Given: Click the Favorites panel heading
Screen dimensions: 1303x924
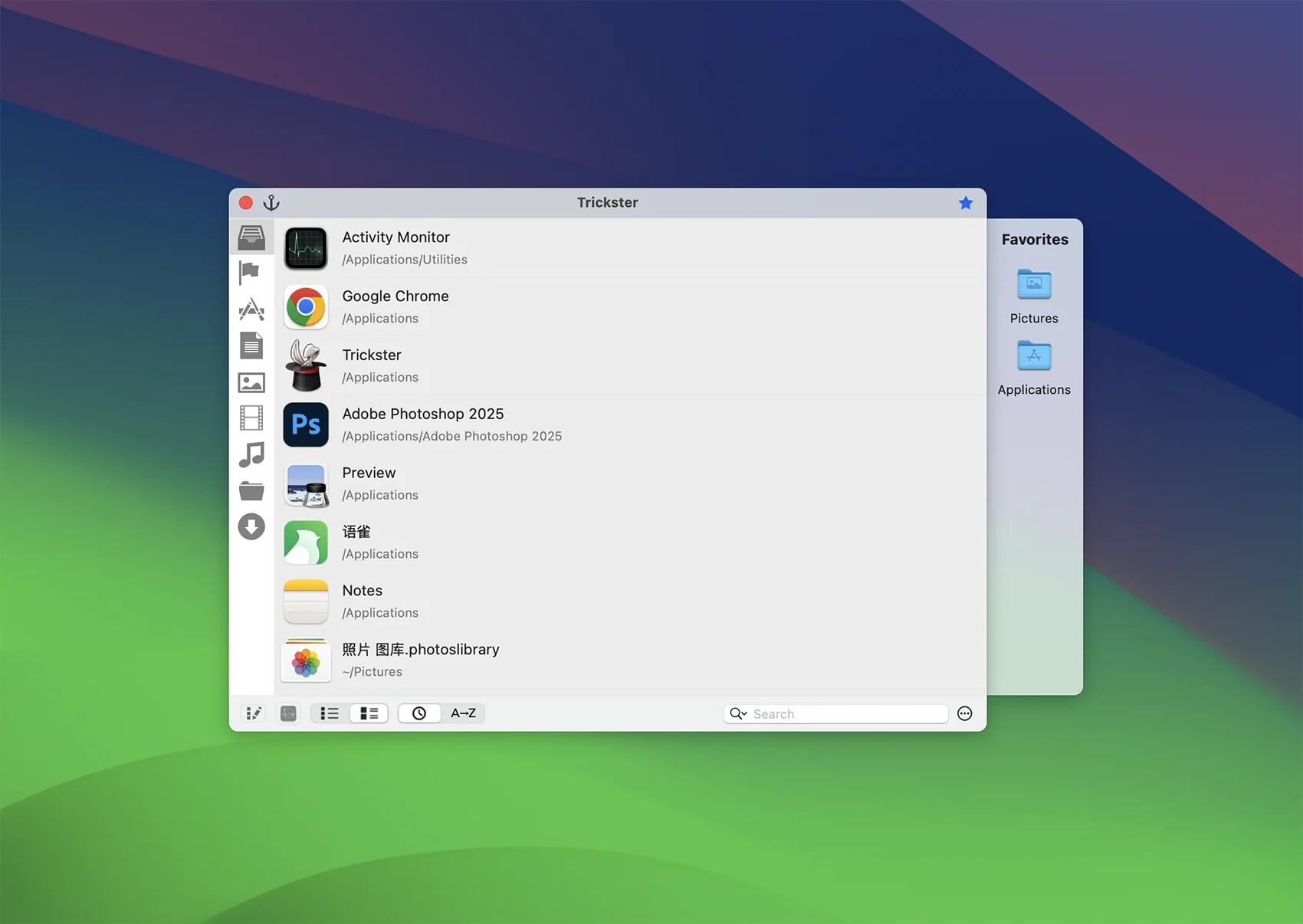Looking at the screenshot, I should click(x=1035, y=240).
